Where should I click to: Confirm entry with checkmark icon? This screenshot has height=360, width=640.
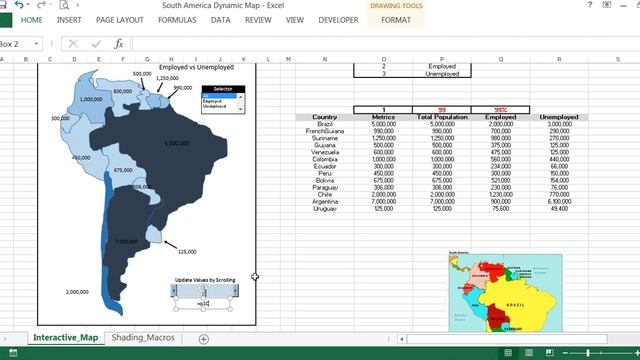pos(96,44)
